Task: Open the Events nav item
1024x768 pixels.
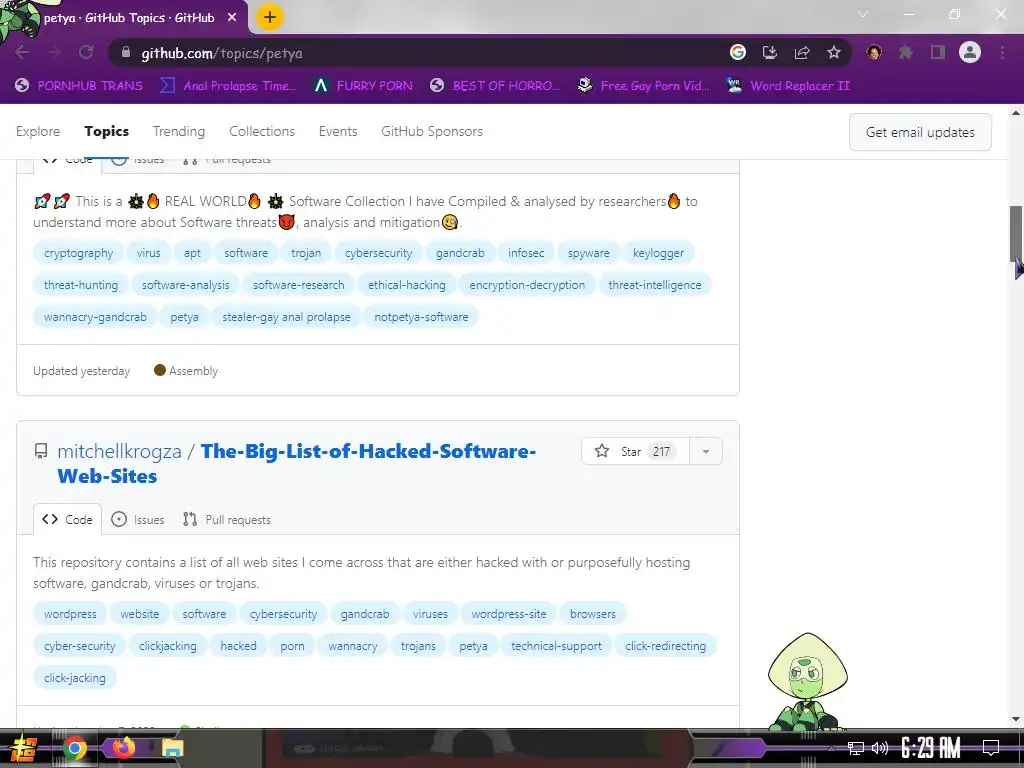Action: 338,131
